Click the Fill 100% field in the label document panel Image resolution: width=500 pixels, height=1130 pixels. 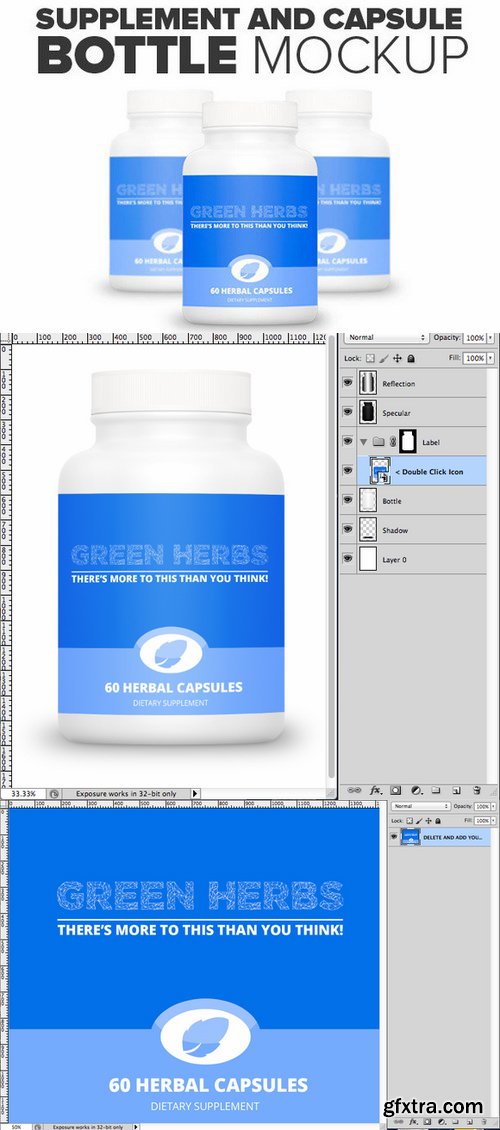coord(485,821)
